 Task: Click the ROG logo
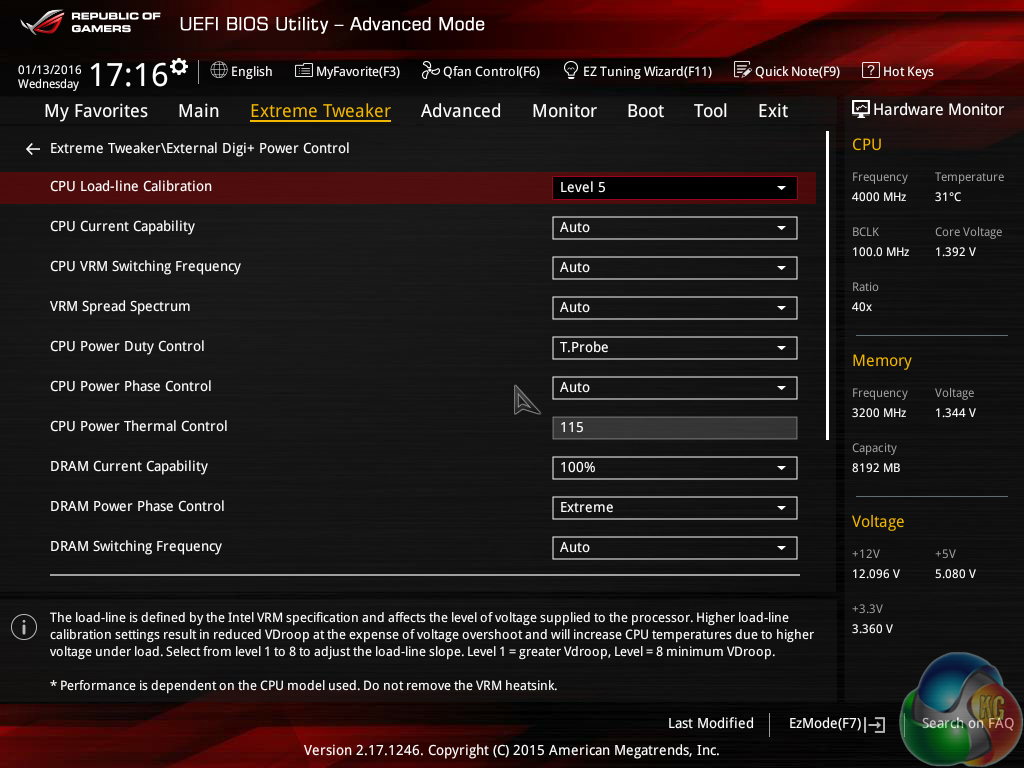pos(42,22)
